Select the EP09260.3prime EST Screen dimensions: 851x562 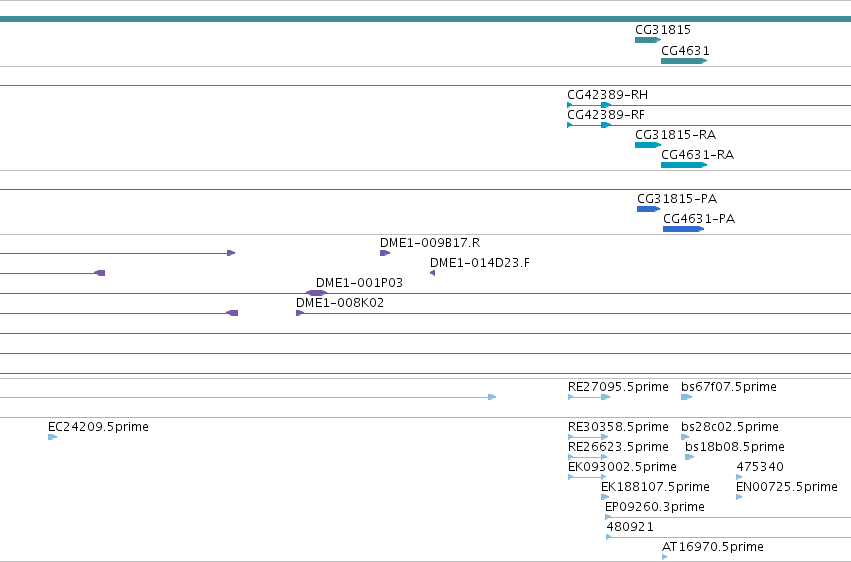pos(655,507)
